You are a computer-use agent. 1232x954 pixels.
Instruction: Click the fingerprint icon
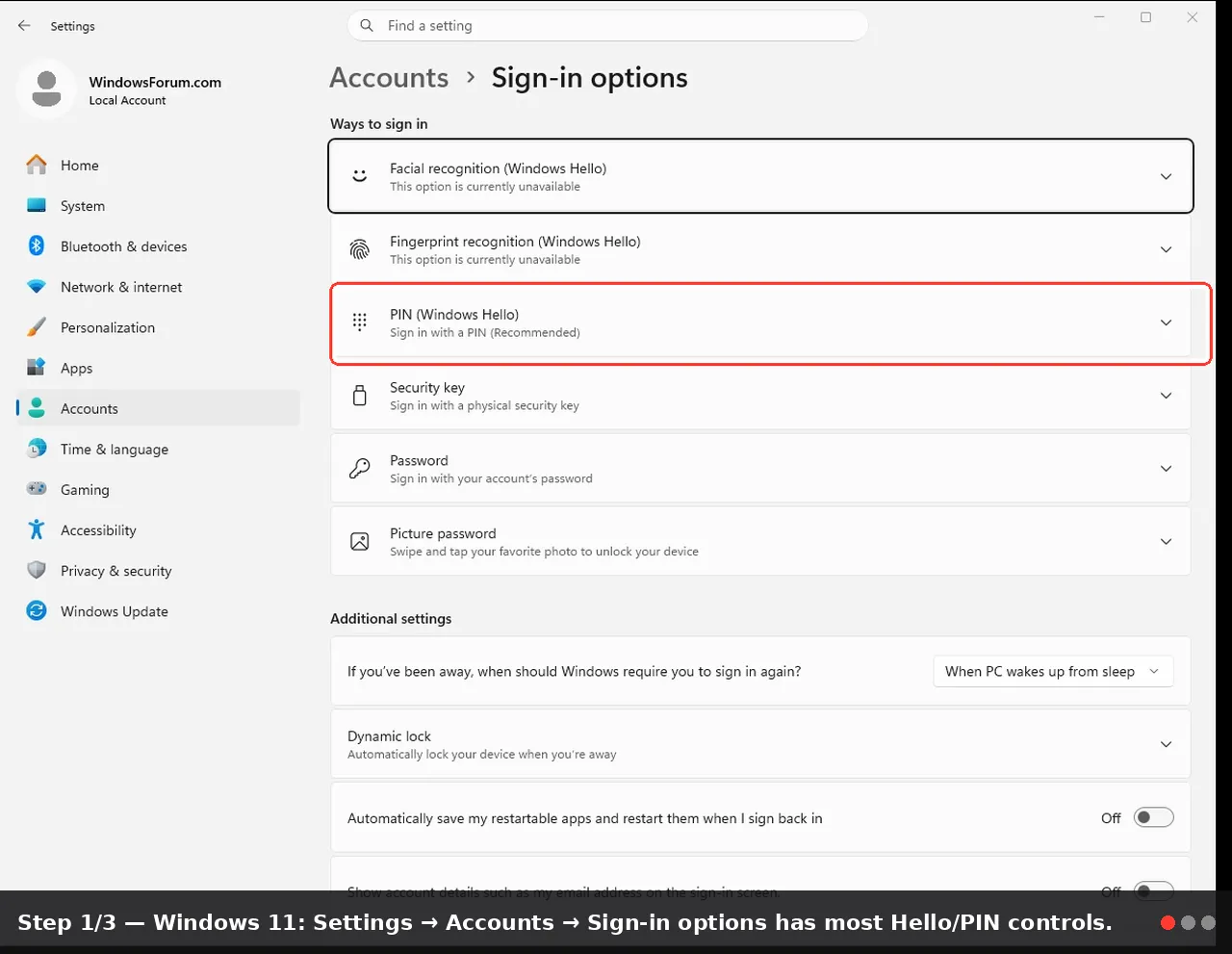tap(359, 249)
